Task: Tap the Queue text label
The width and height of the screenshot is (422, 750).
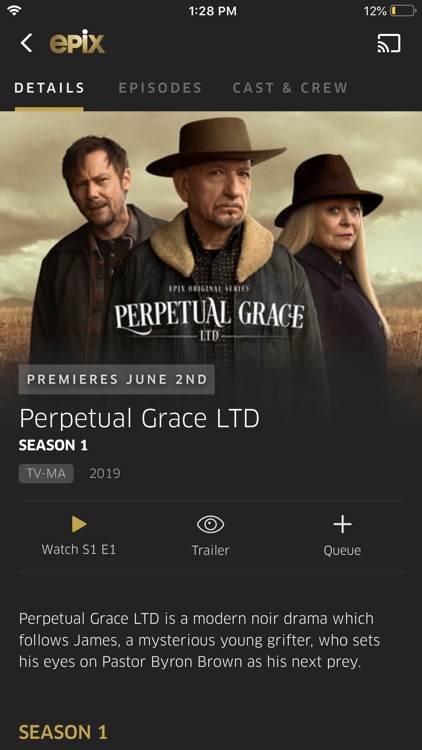Action: [342, 551]
